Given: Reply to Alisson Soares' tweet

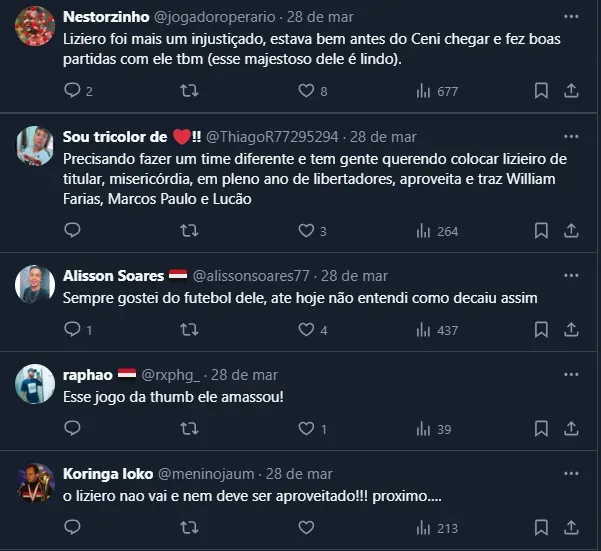Looking at the screenshot, I should pyautogui.click(x=72, y=329).
